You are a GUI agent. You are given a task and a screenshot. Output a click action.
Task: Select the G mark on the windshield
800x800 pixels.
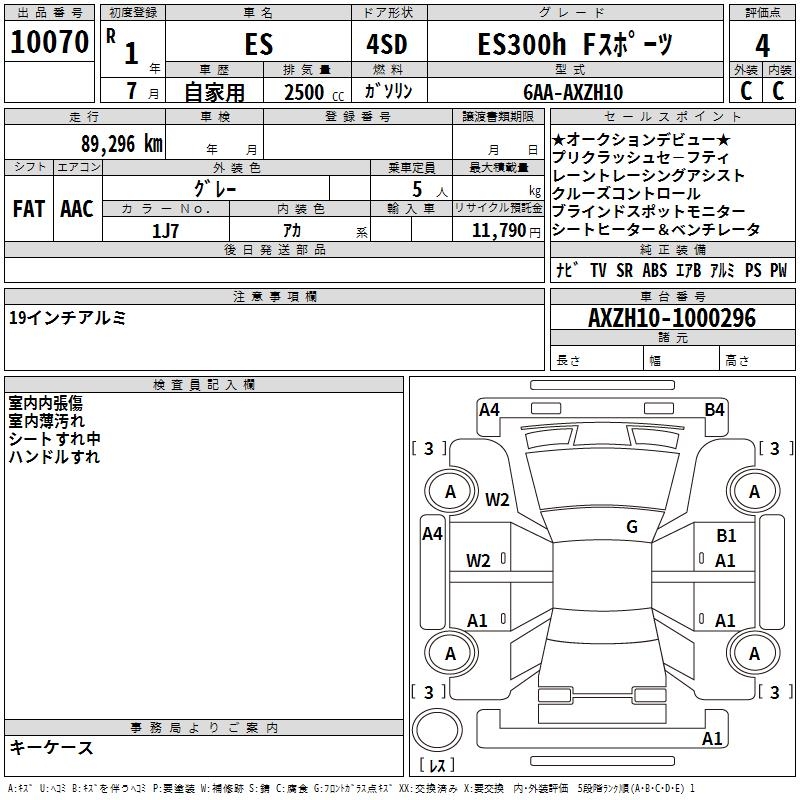(x=632, y=527)
